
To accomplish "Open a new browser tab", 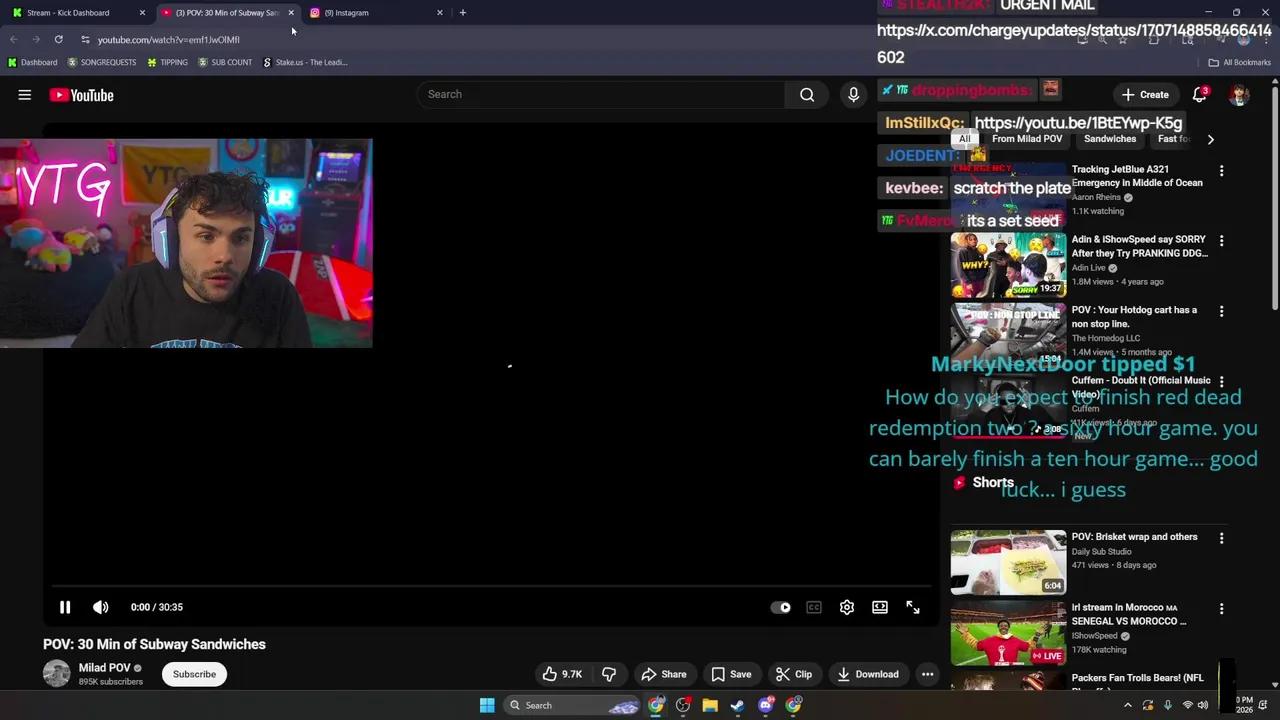I will pyautogui.click(x=462, y=13).
